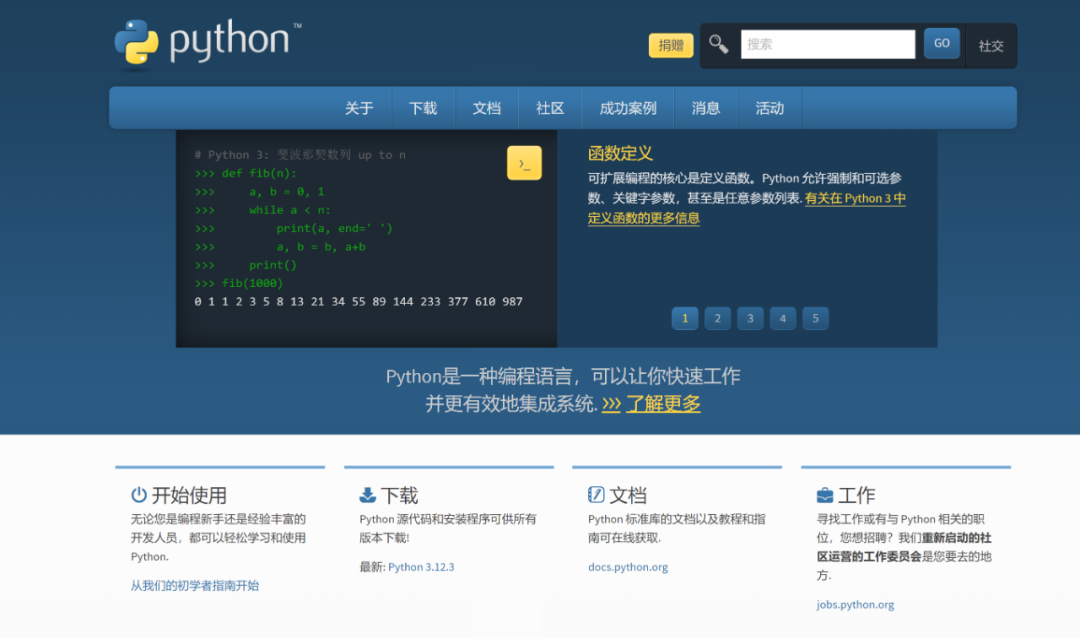Open the 关于 navigation menu
This screenshot has height=639, width=1080.
359,108
